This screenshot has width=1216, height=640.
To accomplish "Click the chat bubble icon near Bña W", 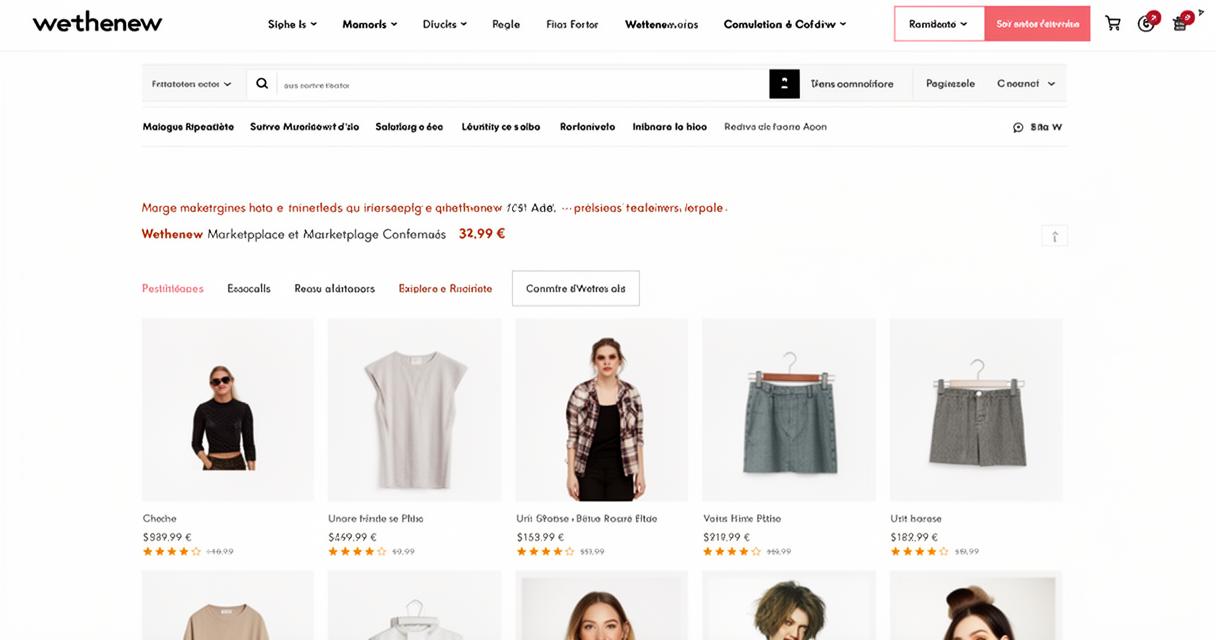I will pyautogui.click(x=1018, y=127).
